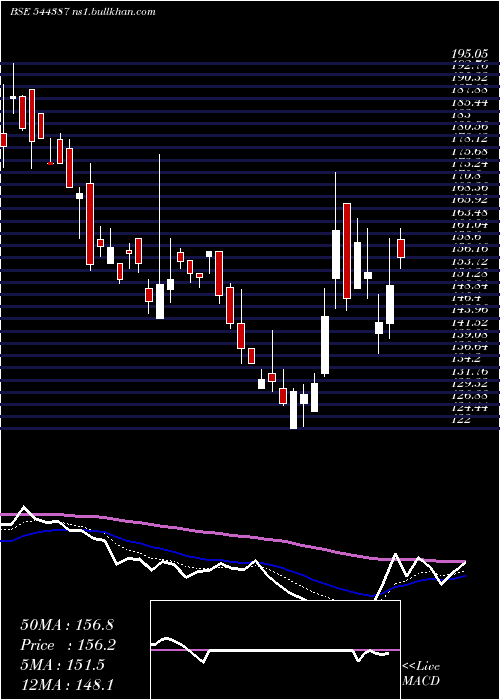
Task: Select the 122 bottom price label
Action: click(461, 420)
